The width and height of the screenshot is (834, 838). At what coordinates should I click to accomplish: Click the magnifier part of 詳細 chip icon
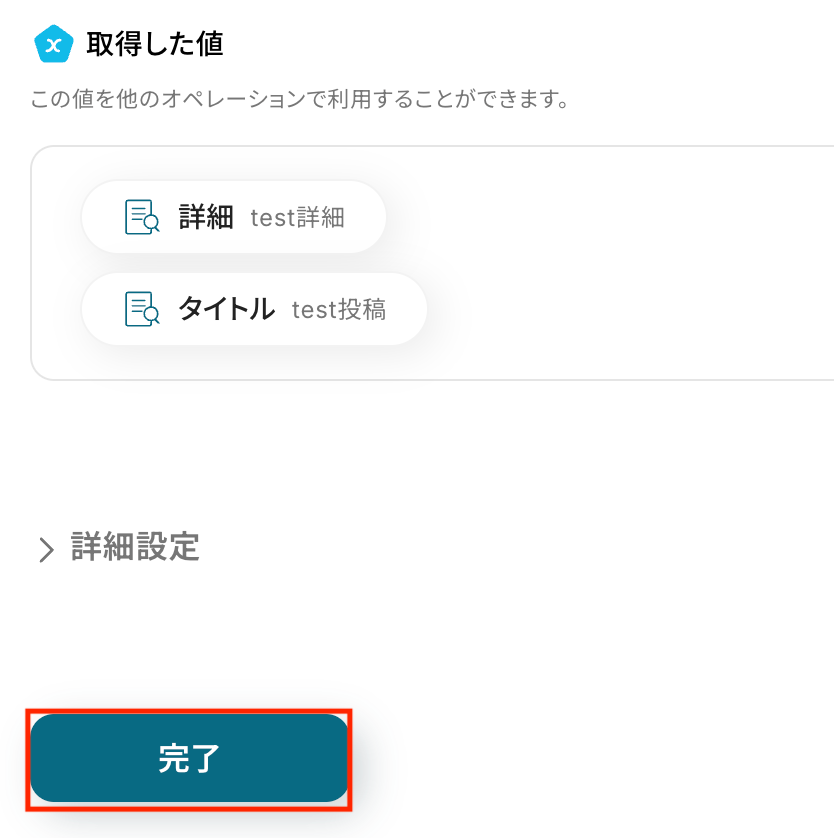pyautogui.click(x=152, y=225)
